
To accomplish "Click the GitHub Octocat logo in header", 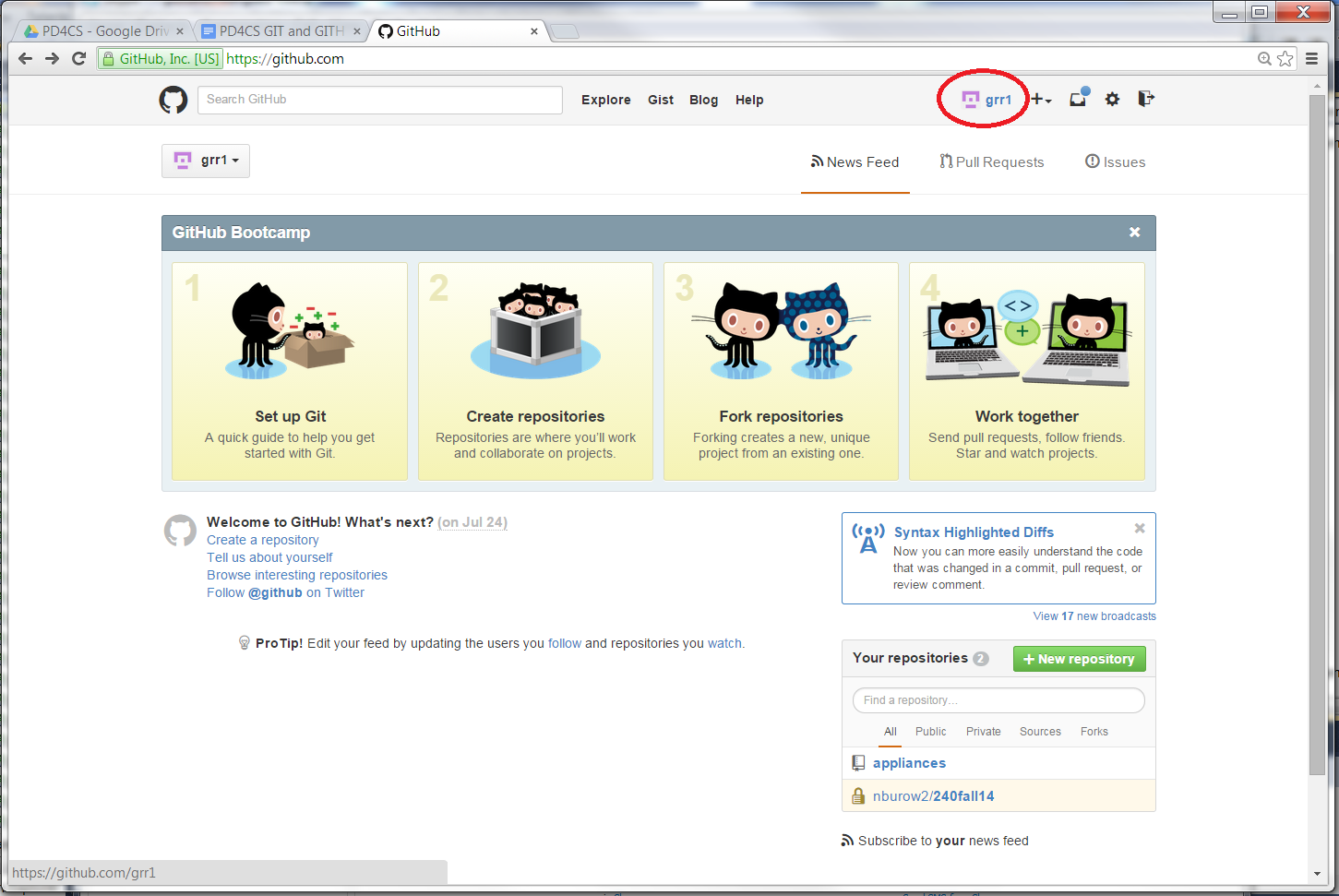I will pyautogui.click(x=173, y=100).
